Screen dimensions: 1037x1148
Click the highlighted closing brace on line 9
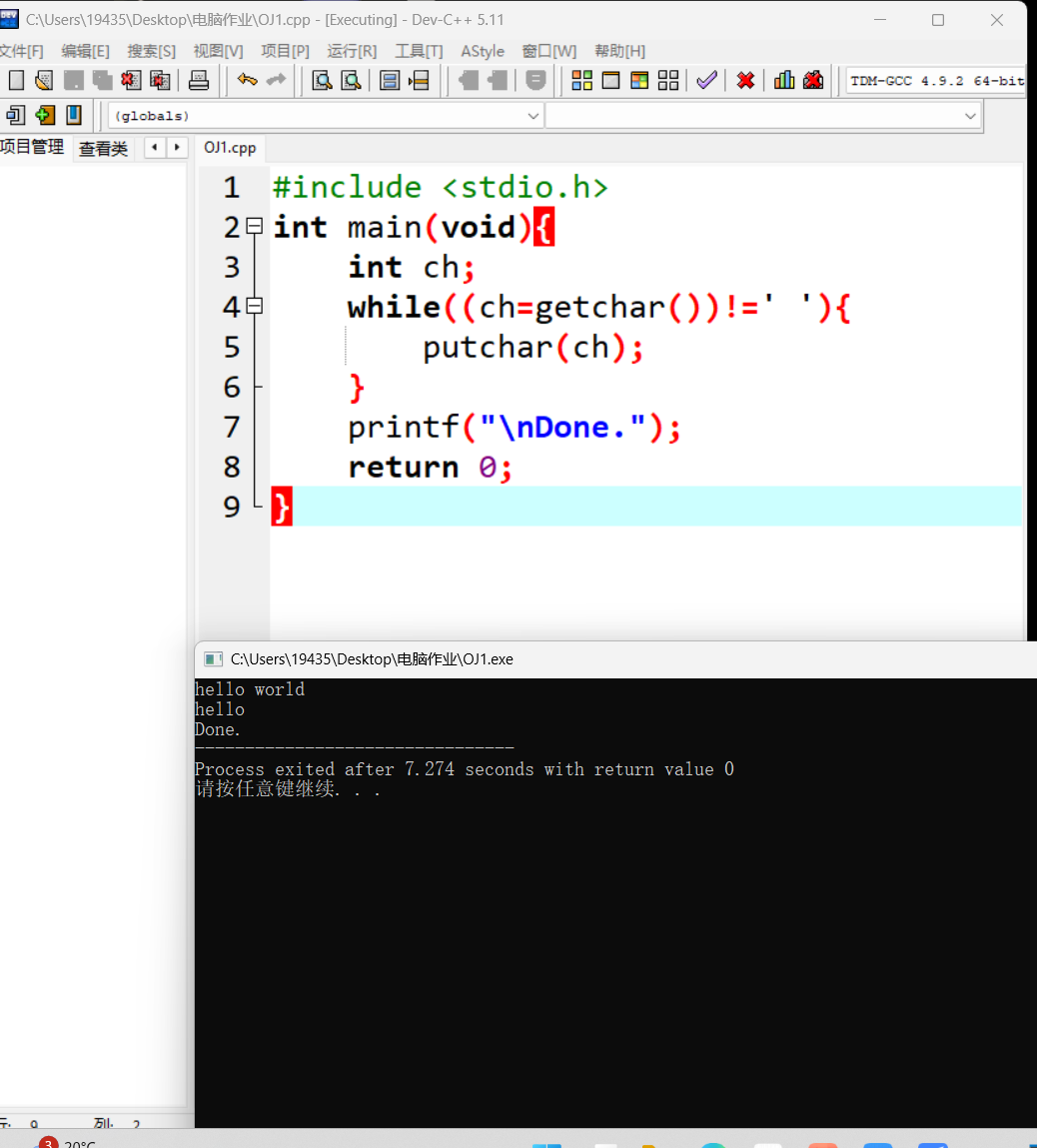(282, 506)
